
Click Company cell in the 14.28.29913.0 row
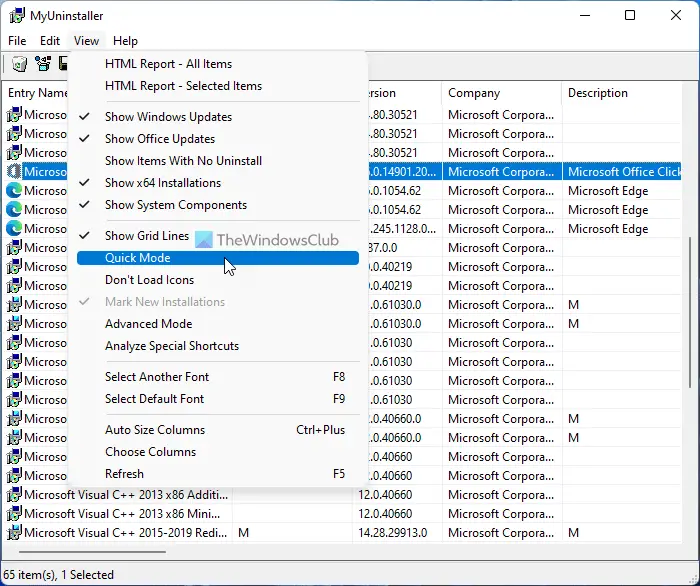click(502, 532)
